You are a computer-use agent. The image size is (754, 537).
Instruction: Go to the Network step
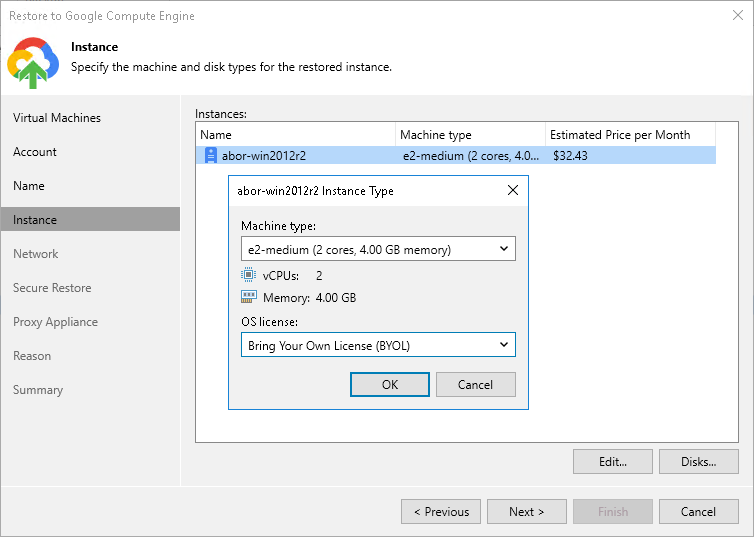point(36,254)
